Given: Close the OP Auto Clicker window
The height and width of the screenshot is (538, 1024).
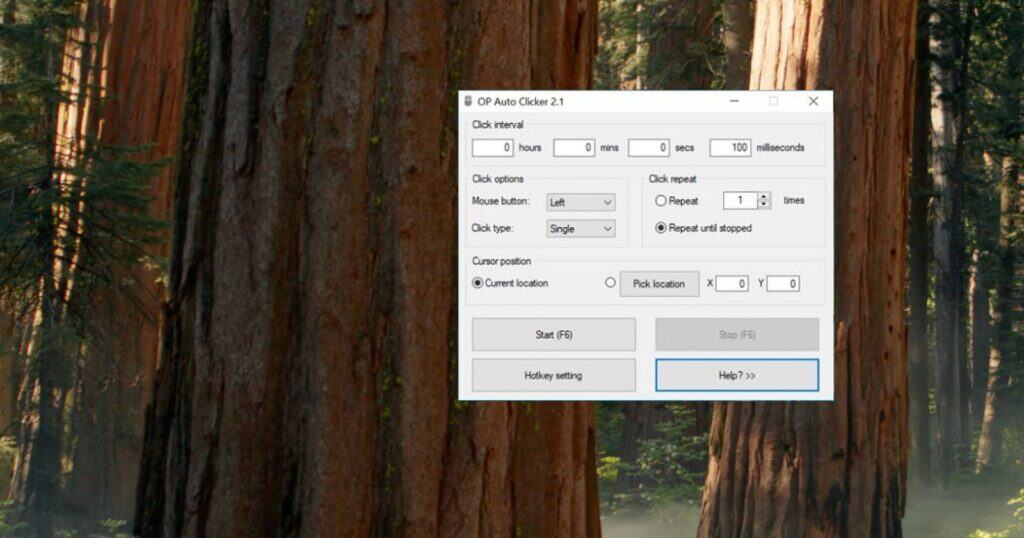Looking at the screenshot, I should tap(813, 101).
